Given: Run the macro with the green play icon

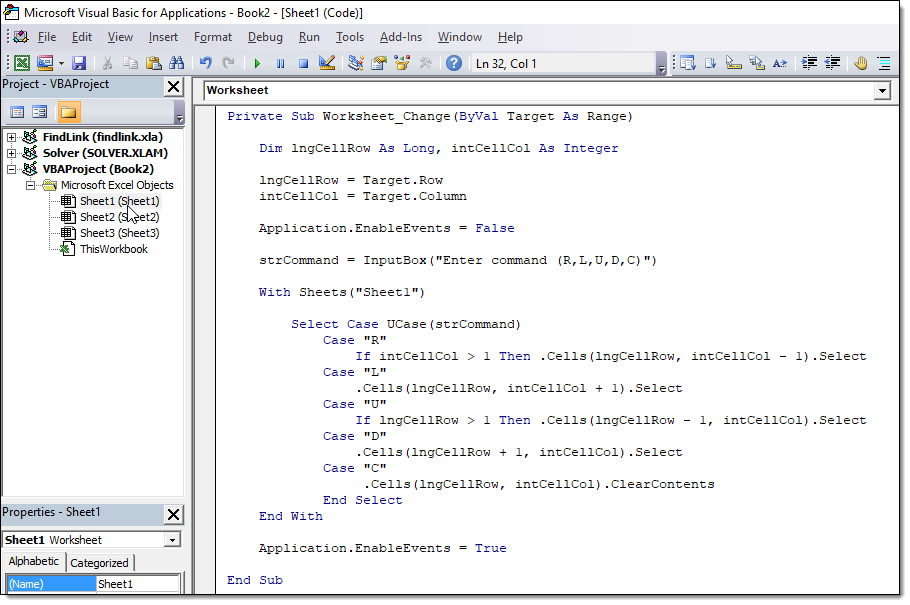Looking at the screenshot, I should [257, 63].
